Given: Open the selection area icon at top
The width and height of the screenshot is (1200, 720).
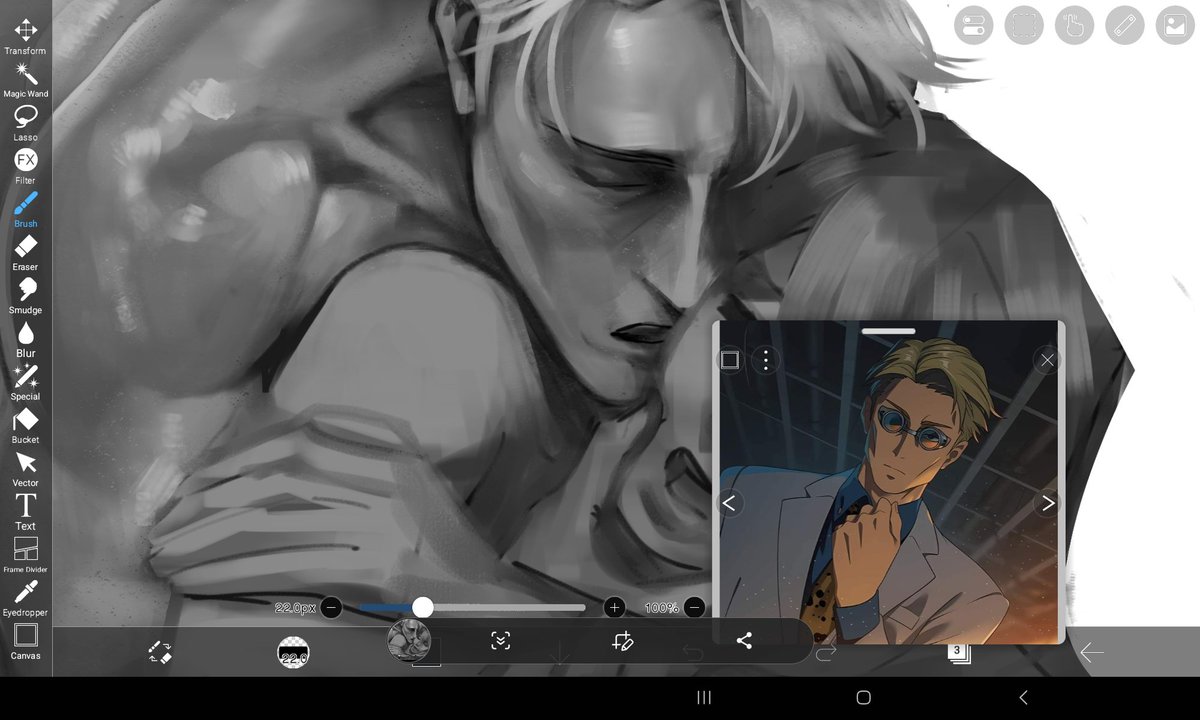Looking at the screenshot, I should point(1024,25).
